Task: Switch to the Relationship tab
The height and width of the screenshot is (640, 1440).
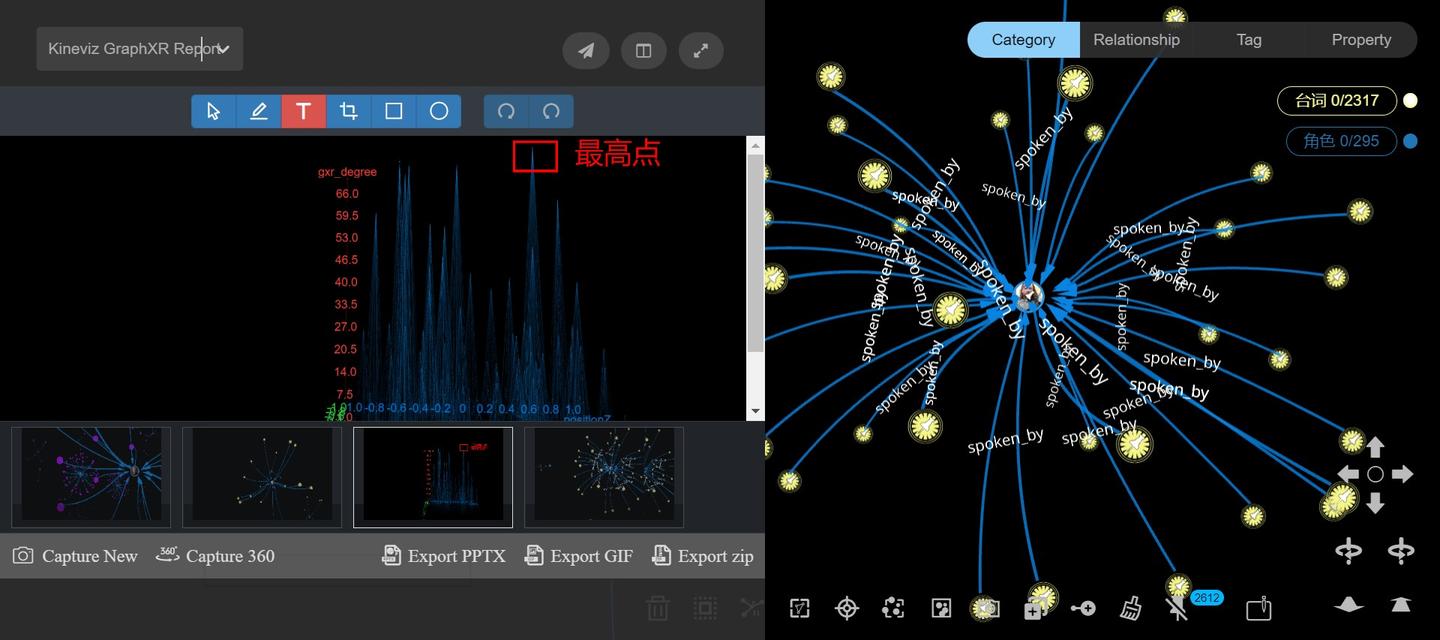Action: click(1136, 39)
